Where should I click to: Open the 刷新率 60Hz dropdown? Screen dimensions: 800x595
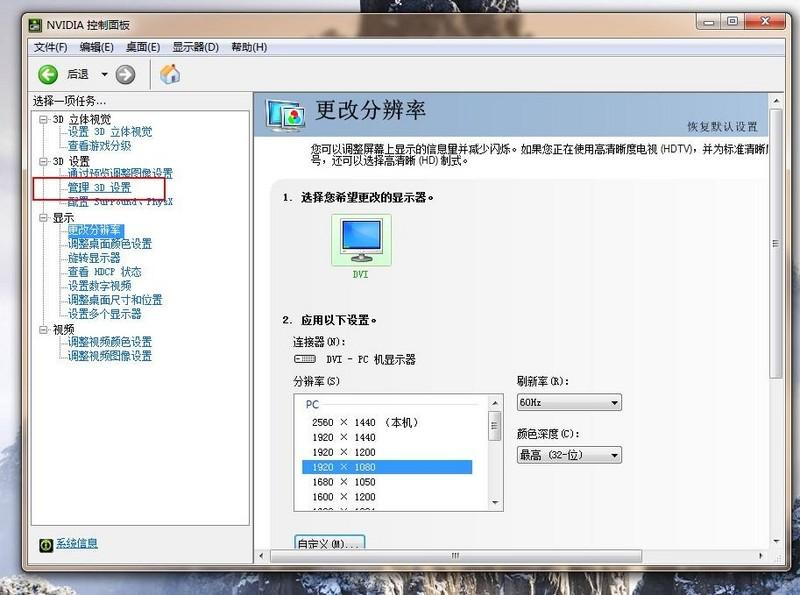[x=569, y=403]
